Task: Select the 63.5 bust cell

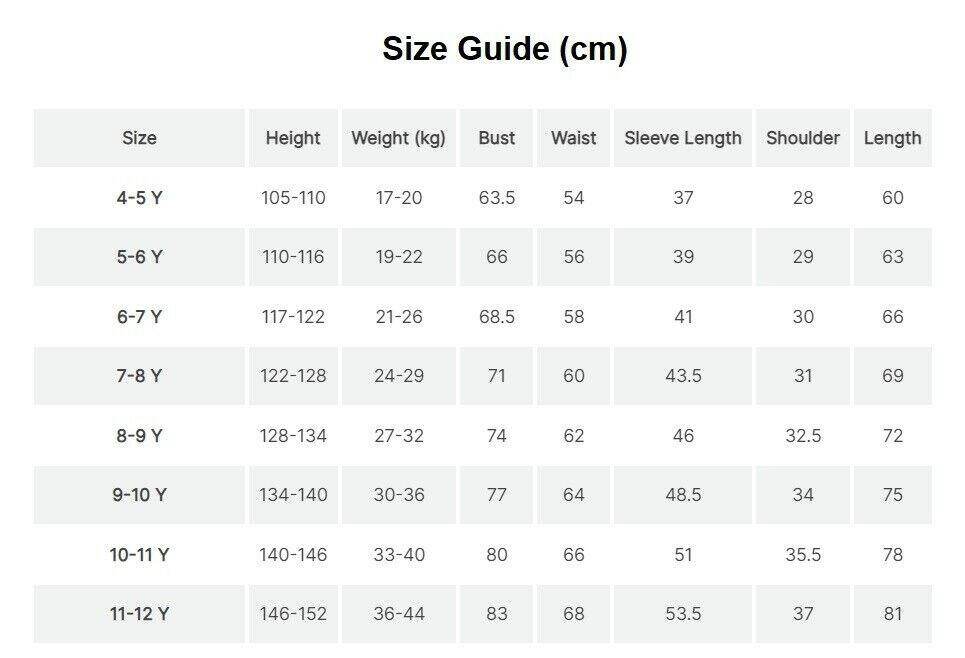Action: tap(497, 198)
